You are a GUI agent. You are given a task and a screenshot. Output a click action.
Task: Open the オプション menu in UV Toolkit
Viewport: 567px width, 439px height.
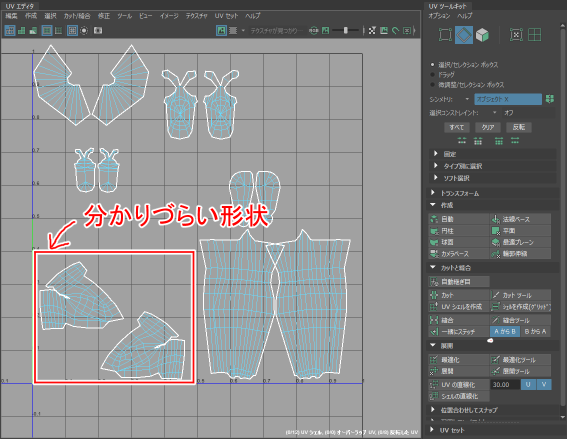click(439, 16)
